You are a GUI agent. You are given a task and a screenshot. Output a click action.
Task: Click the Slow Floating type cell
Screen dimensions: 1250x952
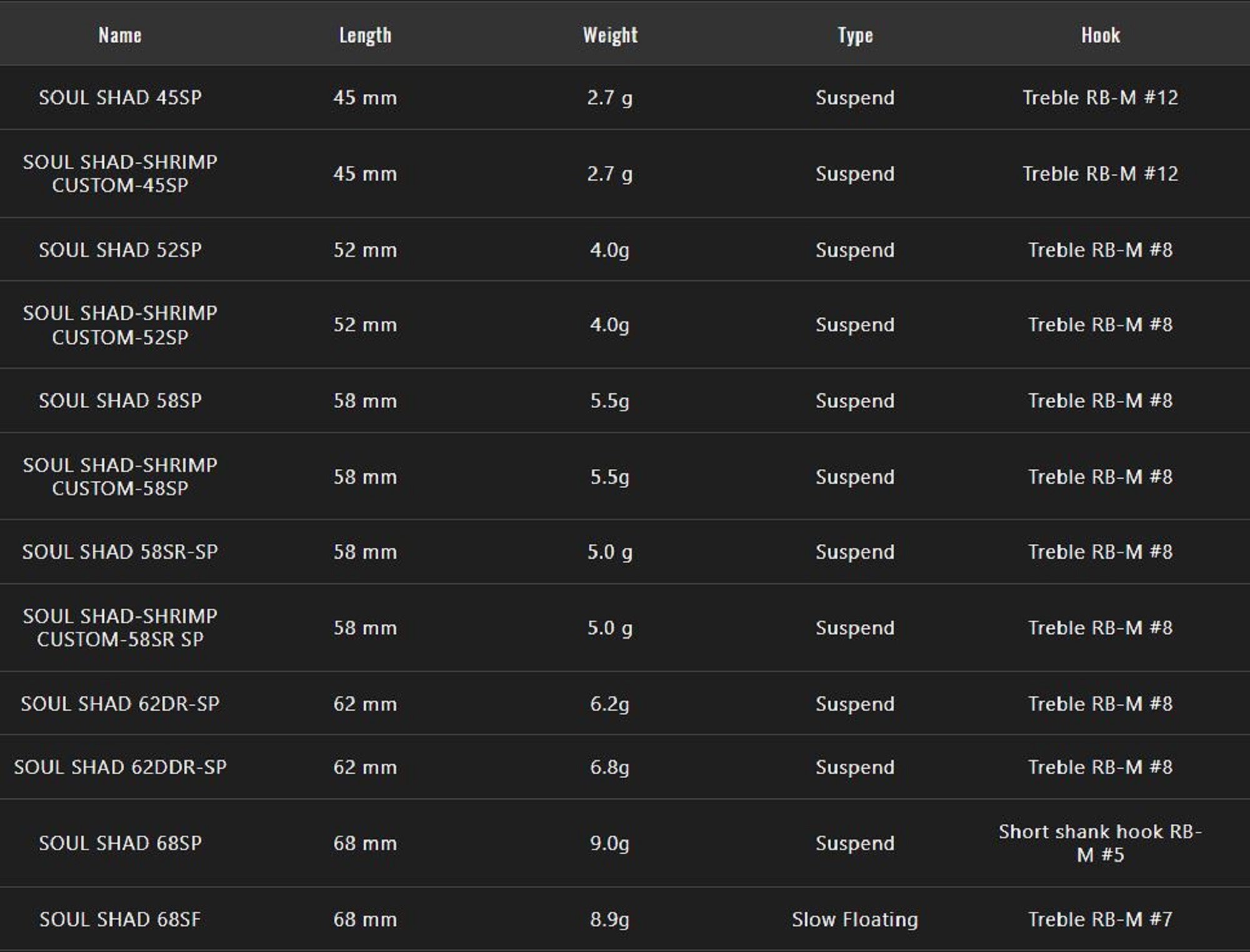(854, 919)
